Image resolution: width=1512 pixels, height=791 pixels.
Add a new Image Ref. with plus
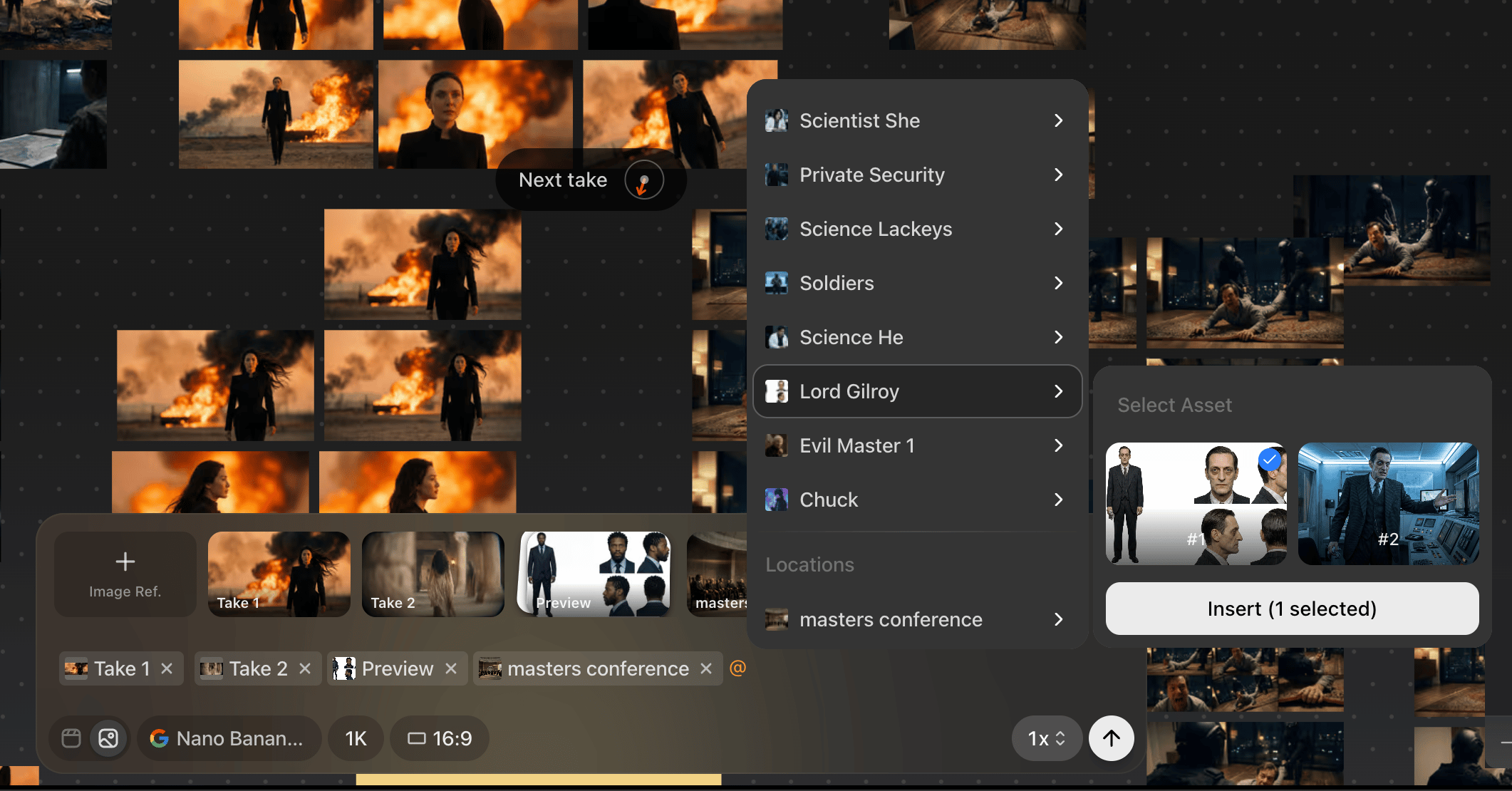[125, 574]
